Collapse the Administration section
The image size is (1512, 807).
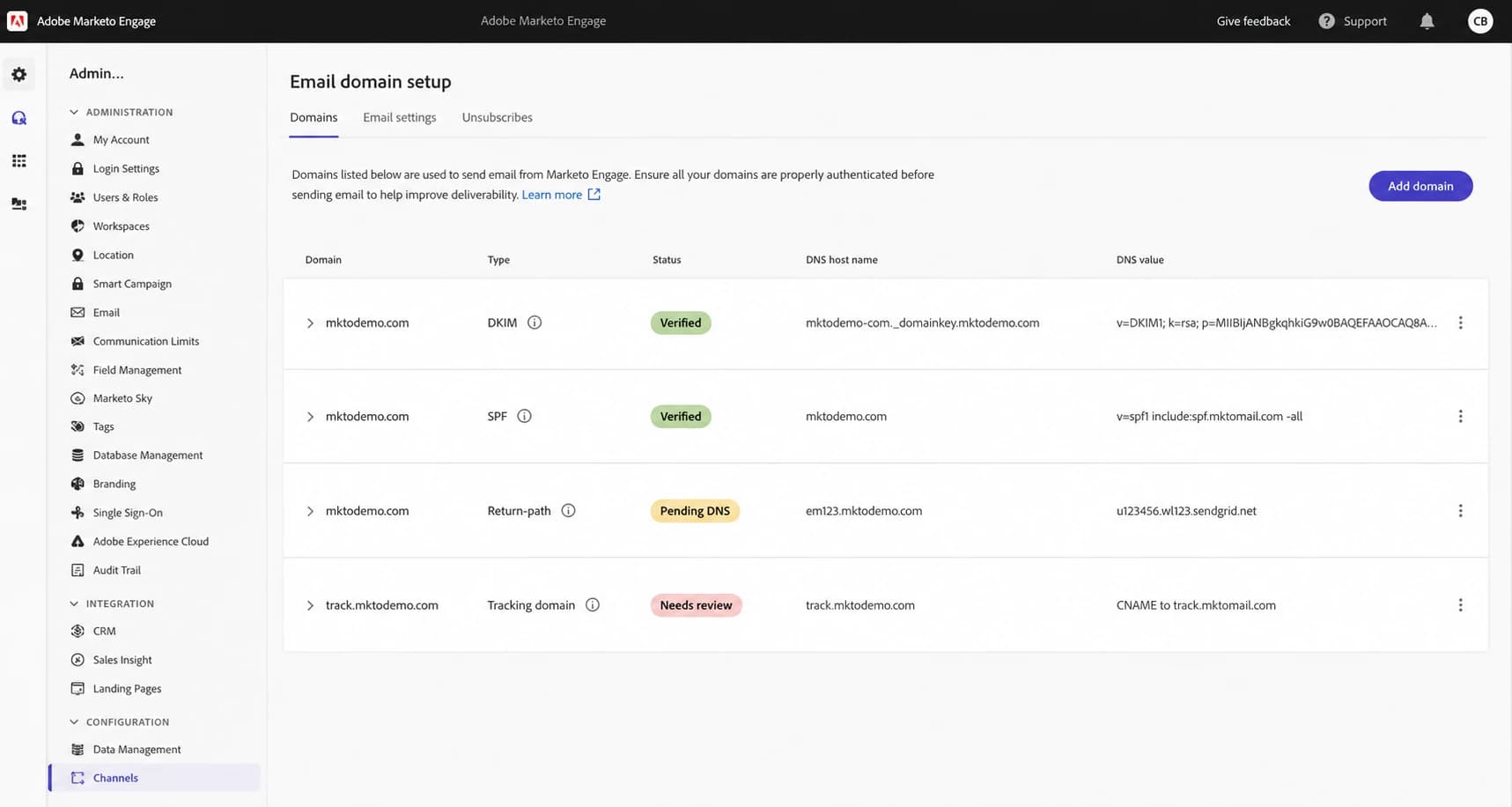[x=74, y=112]
